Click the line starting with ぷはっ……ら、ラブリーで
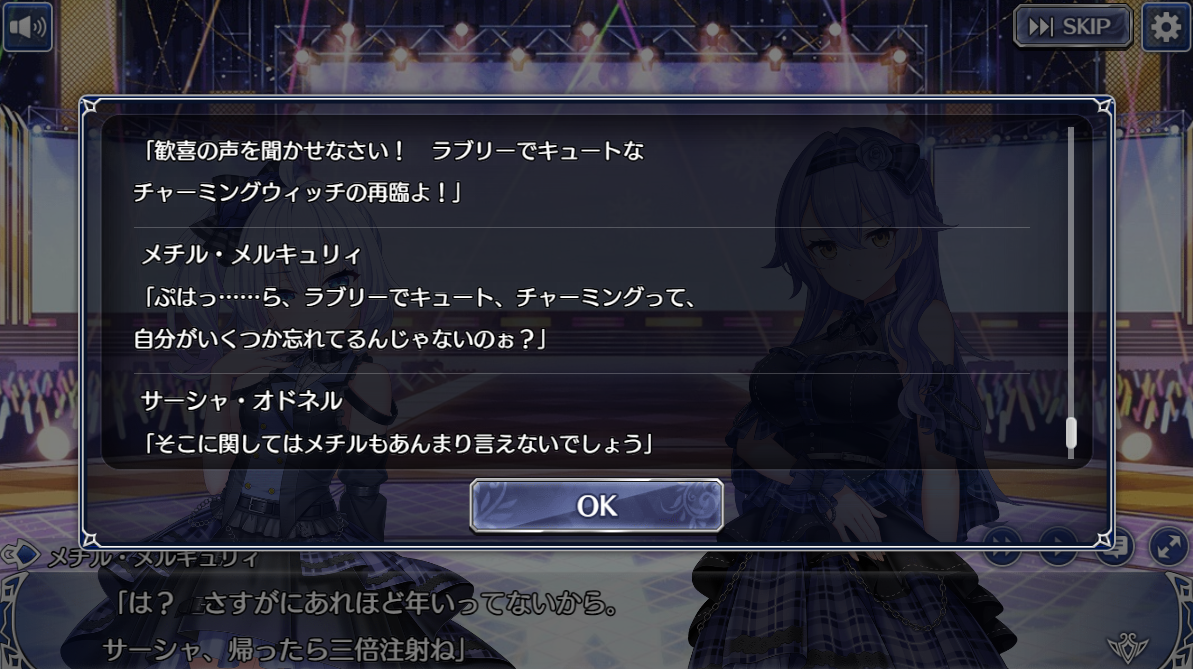Viewport: 1193px width, 669px height. pyautogui.click(x=419, y=297)
